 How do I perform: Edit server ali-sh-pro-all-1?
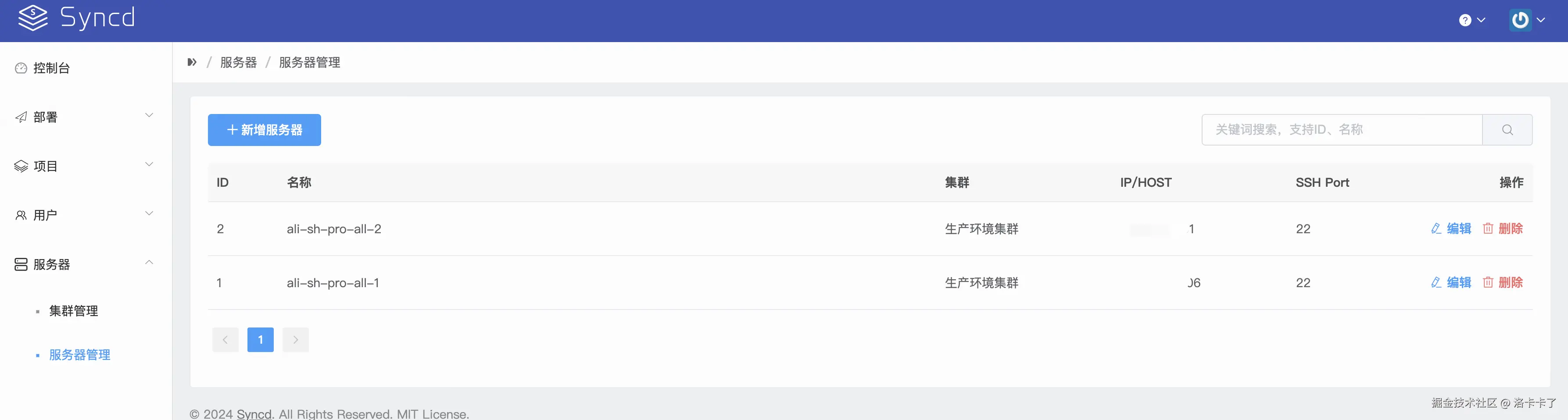pos(1451,282)
